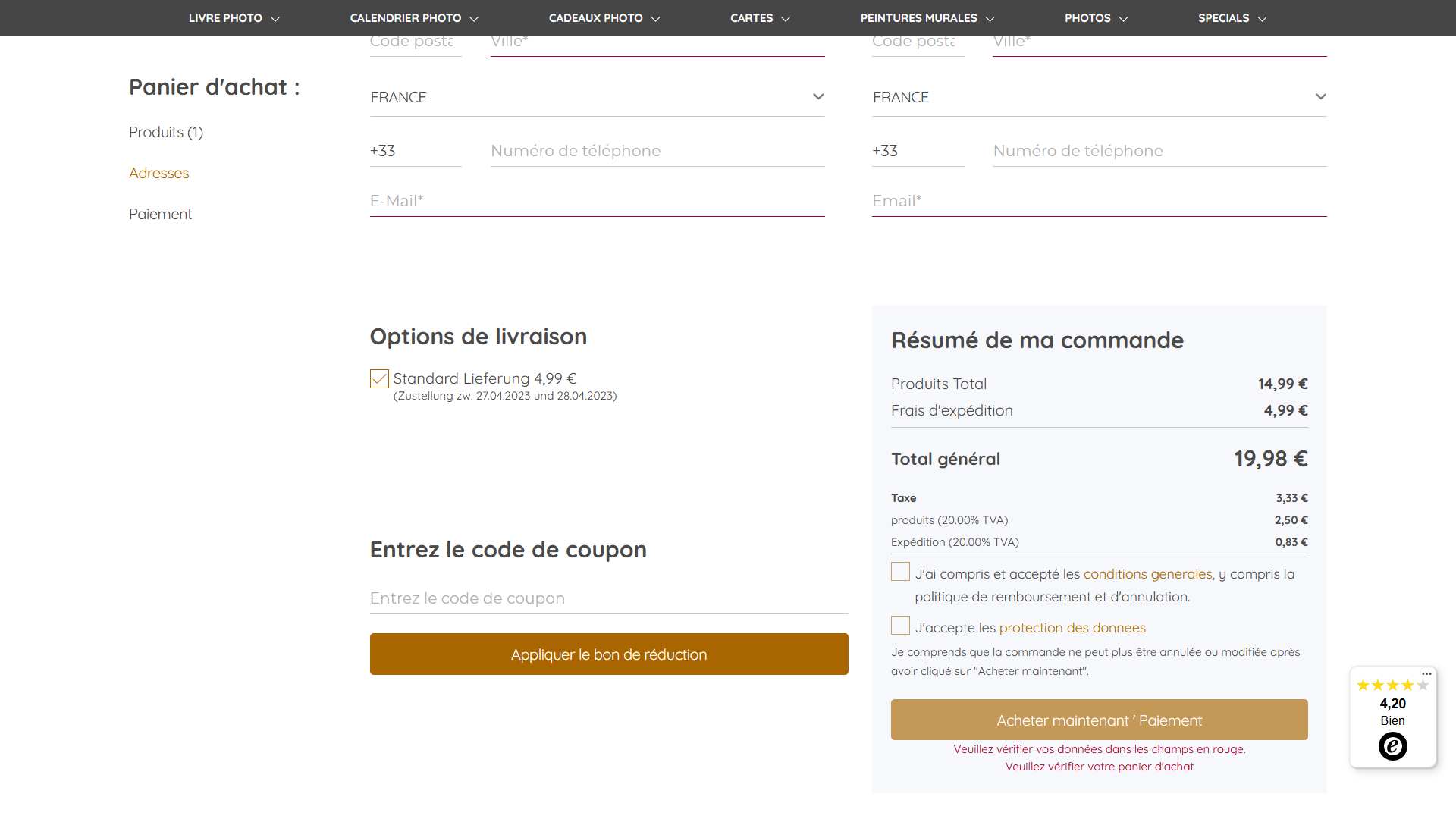This screenshot has width=1456, height=819.
Task: Open the badge three-dot options menu
Action: (1426, 673)
